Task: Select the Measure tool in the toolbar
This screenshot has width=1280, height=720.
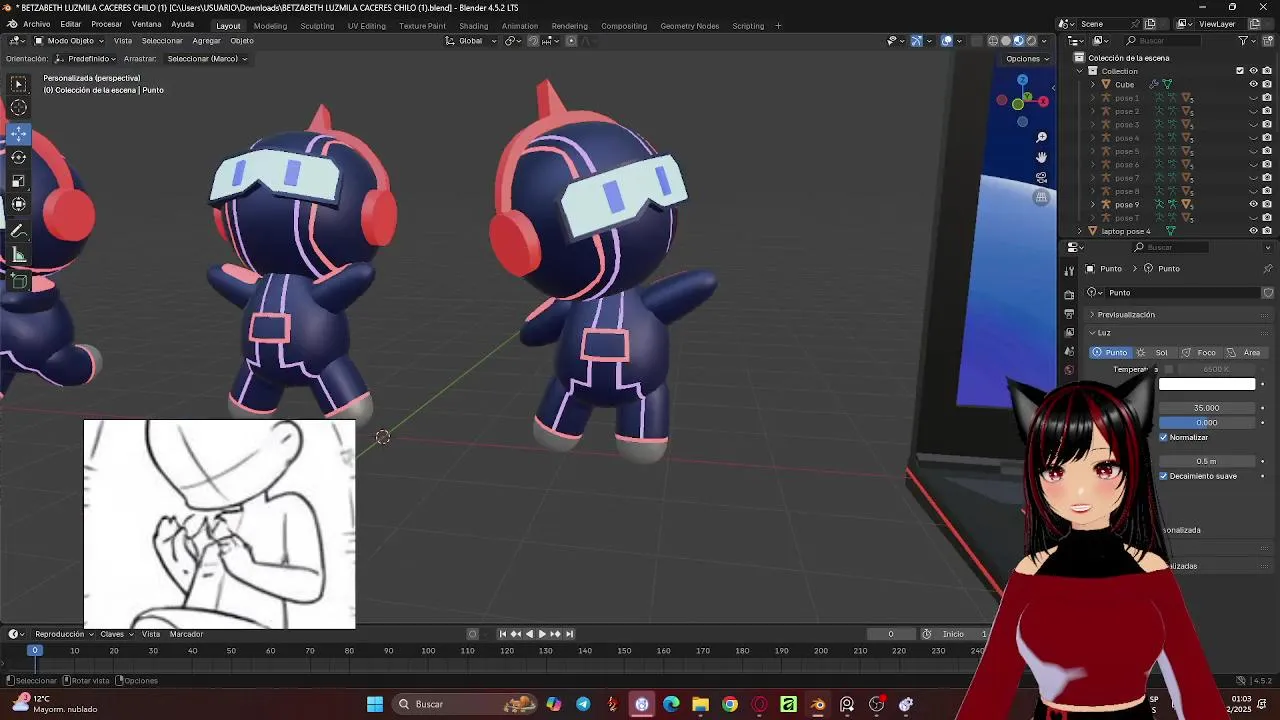Action: (18, 256)
